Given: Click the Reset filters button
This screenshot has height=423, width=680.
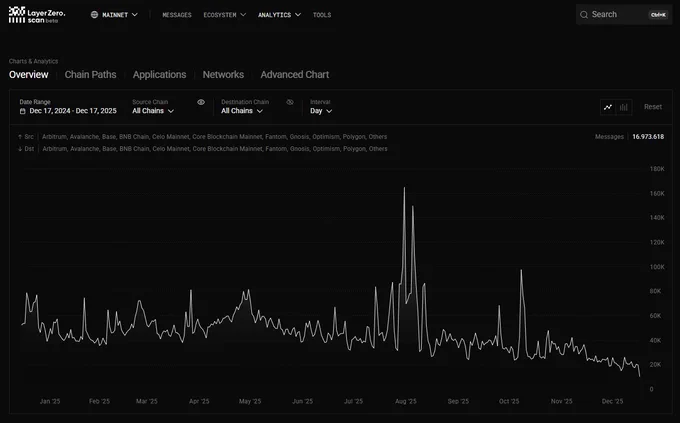Looking at the screenshot, I should (x=653, y=107).
